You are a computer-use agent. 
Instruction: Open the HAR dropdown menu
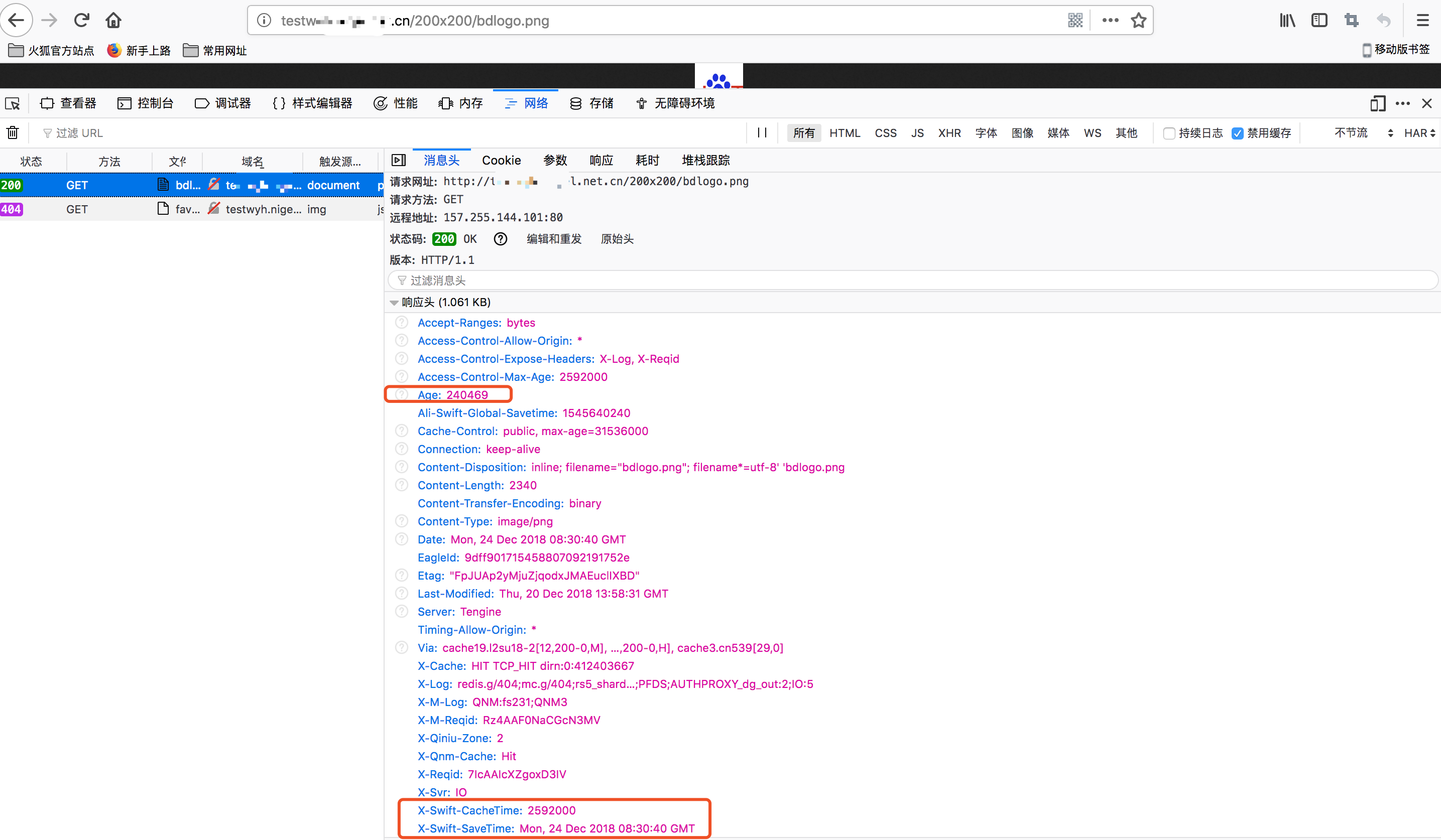(1419, 133)
